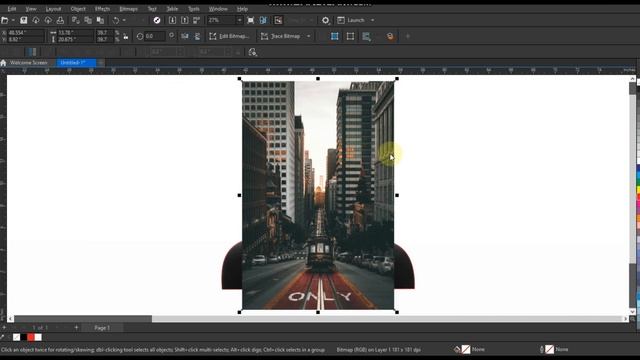Select the red swatch in document palette
This screenshot has width=640, height=360.
coord(31,337)
